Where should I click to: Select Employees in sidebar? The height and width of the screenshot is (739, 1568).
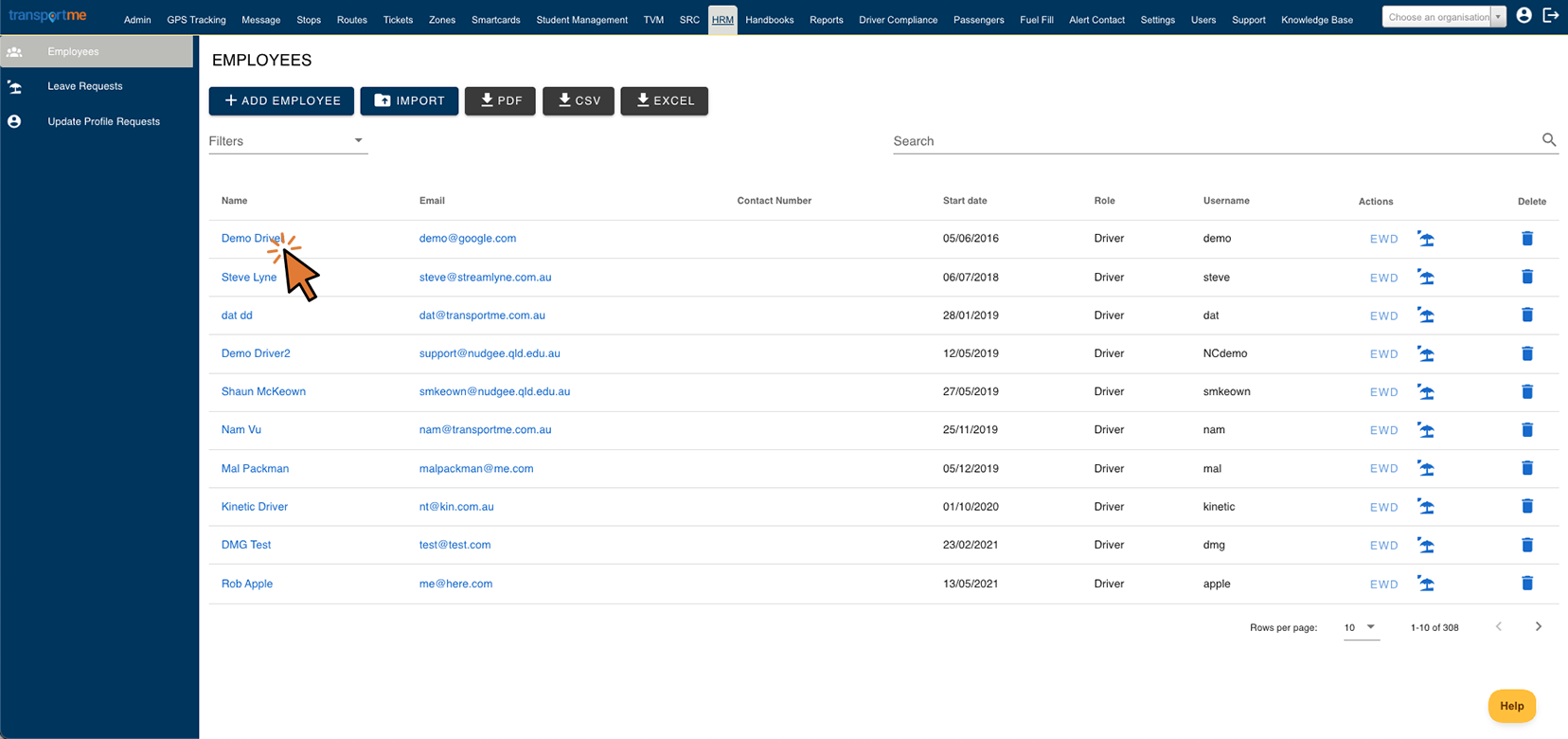coord(97,51)
